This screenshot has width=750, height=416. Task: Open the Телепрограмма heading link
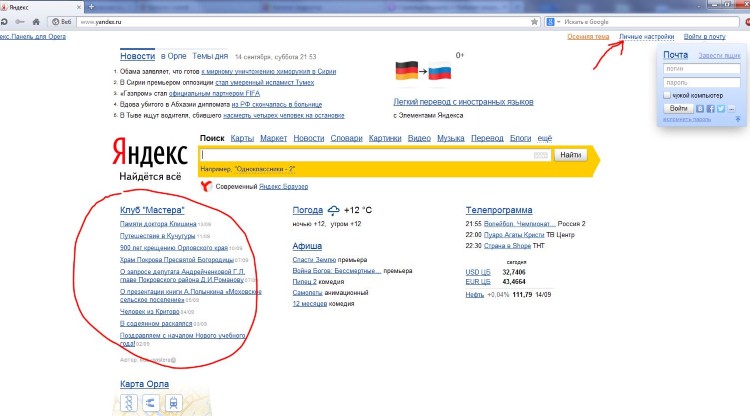(x=499, y=210)
